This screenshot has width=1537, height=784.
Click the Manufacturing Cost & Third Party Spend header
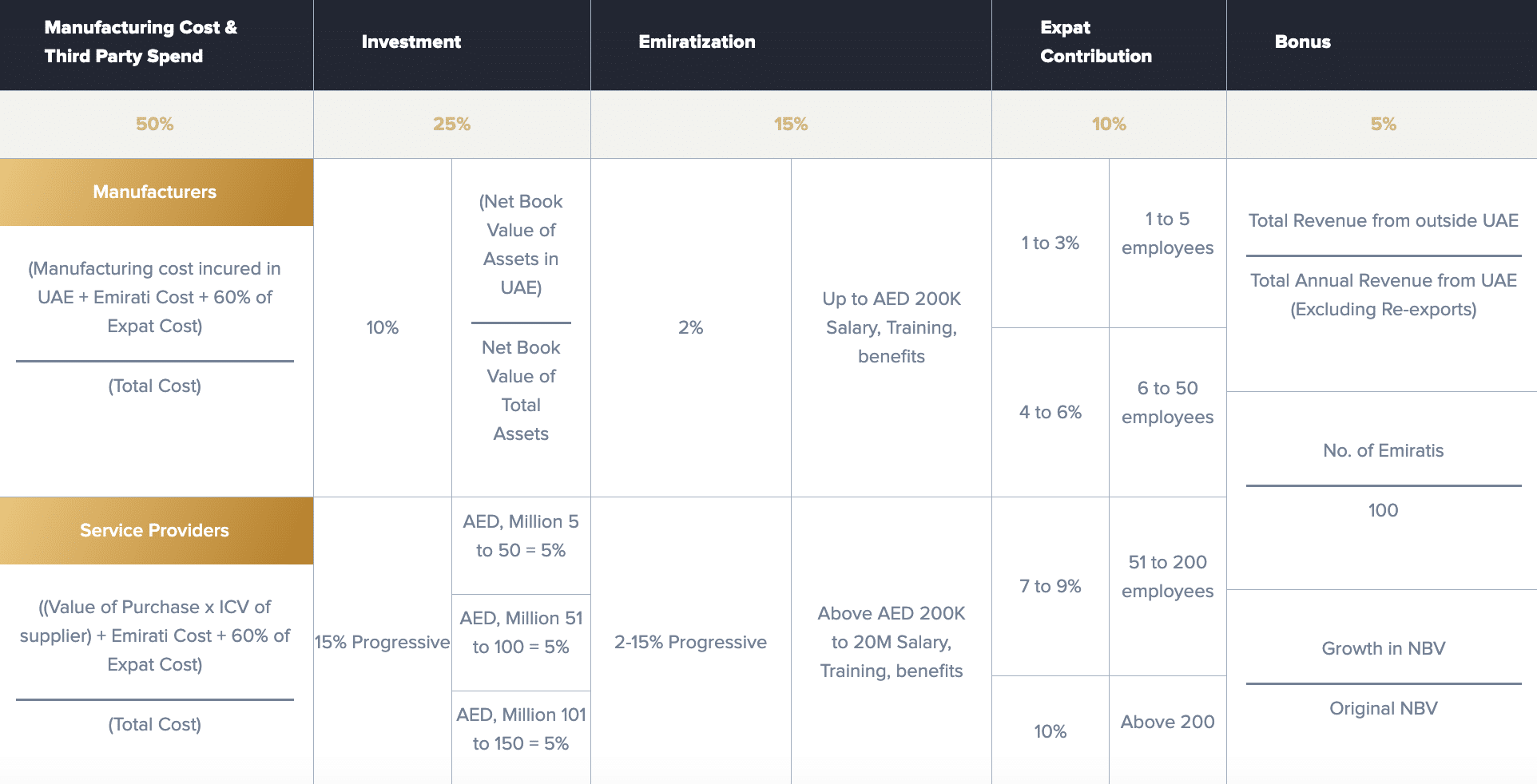click(x=141, y=42)
